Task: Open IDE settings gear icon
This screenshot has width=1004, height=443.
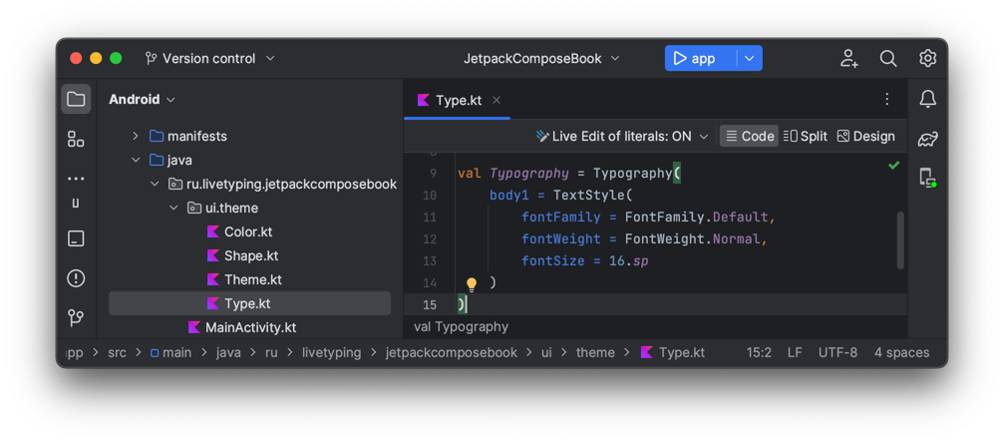Action: (927, 59)
